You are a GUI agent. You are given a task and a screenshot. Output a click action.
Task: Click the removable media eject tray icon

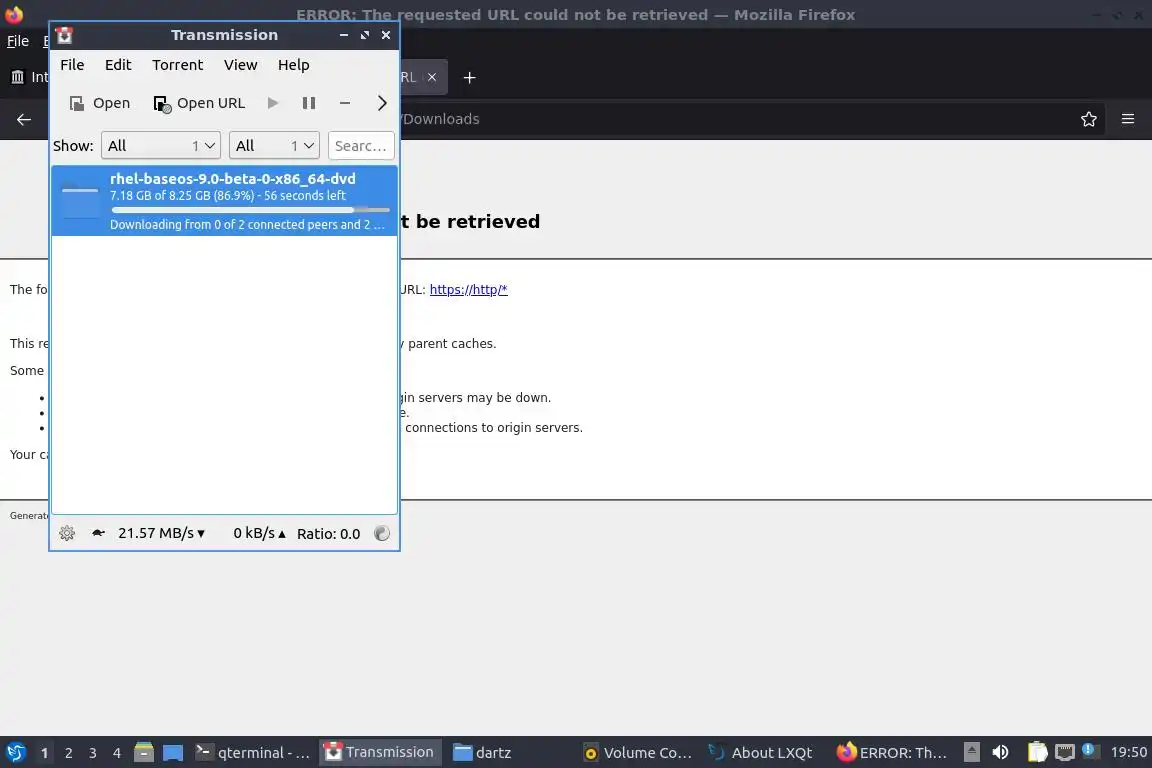point(971,752)
